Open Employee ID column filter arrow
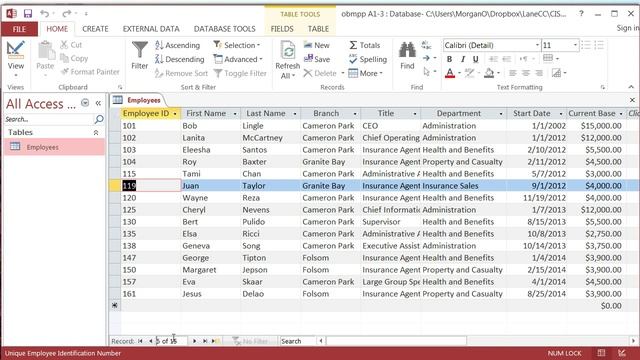The image size is (640, 360). click(x=175, y=114)
